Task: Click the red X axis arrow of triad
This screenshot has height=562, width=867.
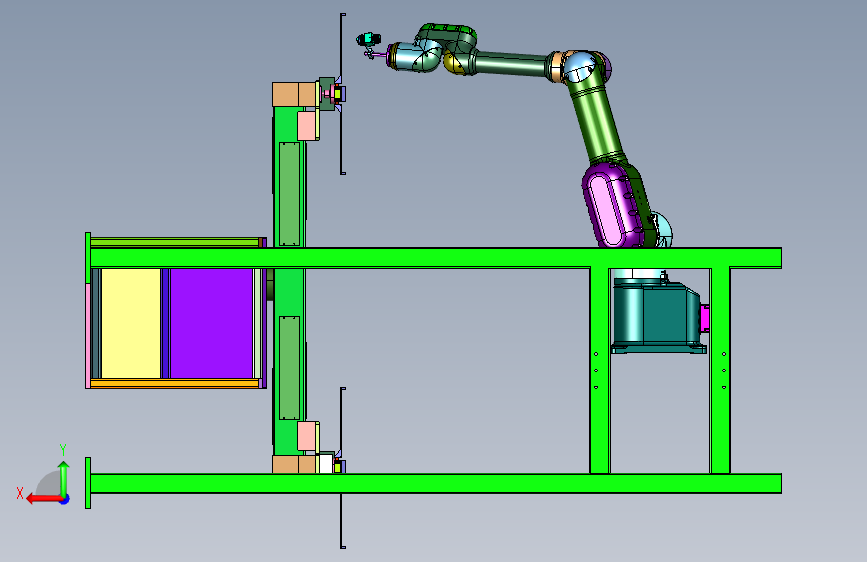Action: pyautogui.click(x=44, y=498)
